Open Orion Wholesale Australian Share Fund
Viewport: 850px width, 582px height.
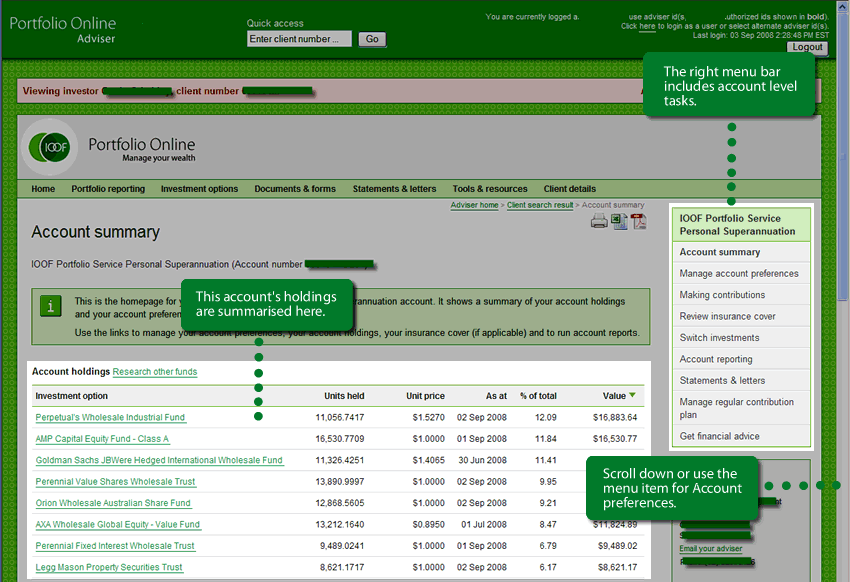[113, 503]
